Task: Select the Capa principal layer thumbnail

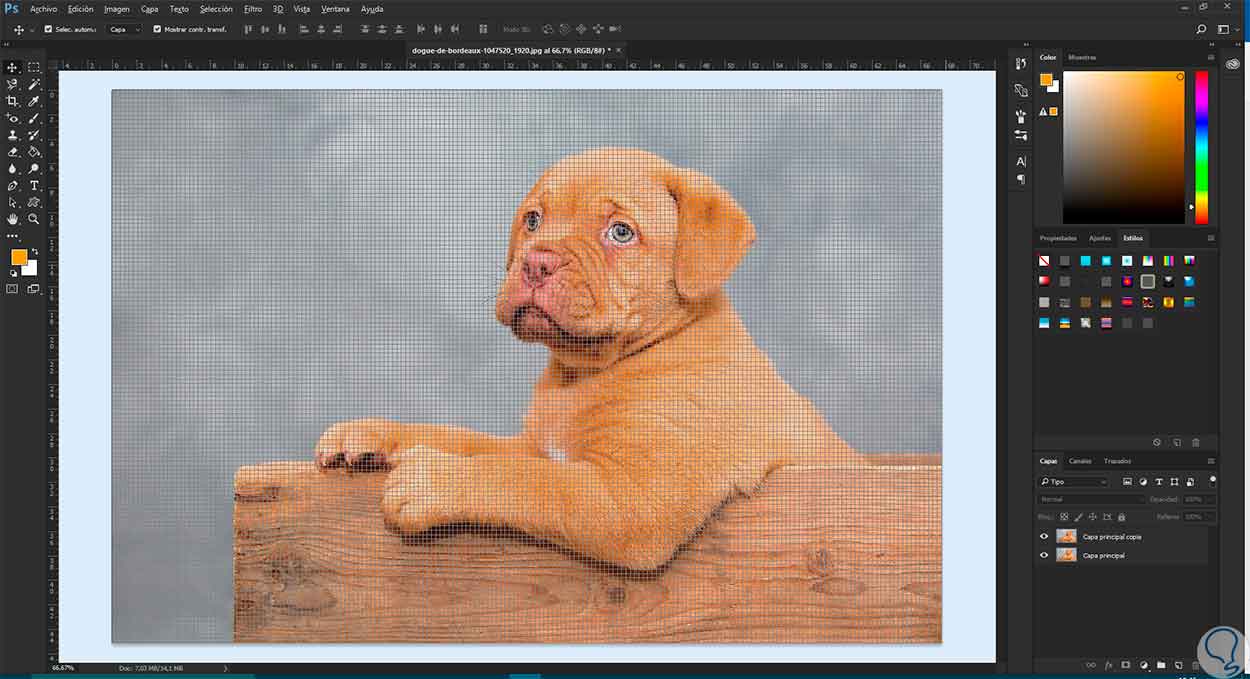Action: click(1066, 555)
